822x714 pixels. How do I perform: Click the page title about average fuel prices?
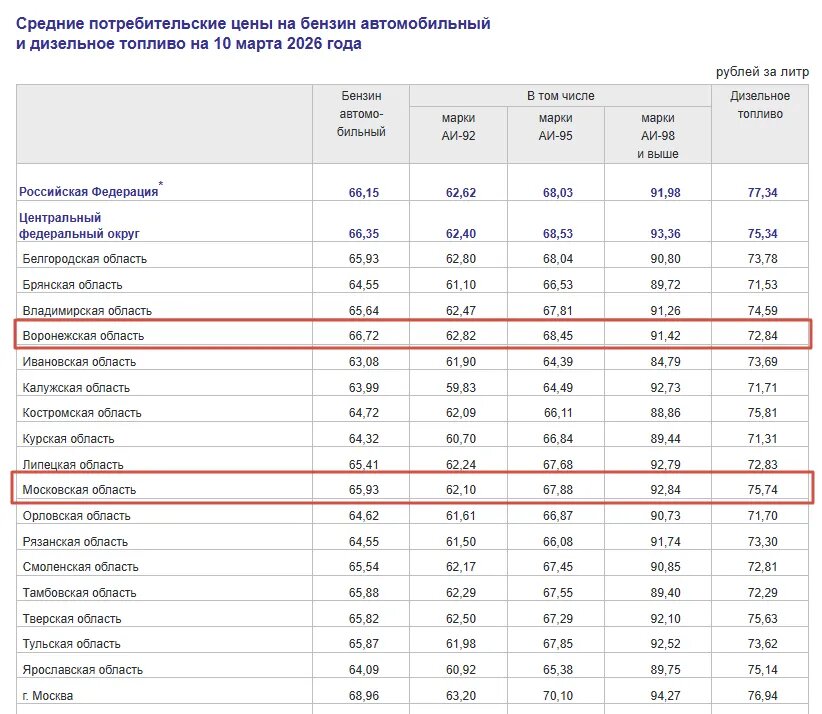(253, 34)
